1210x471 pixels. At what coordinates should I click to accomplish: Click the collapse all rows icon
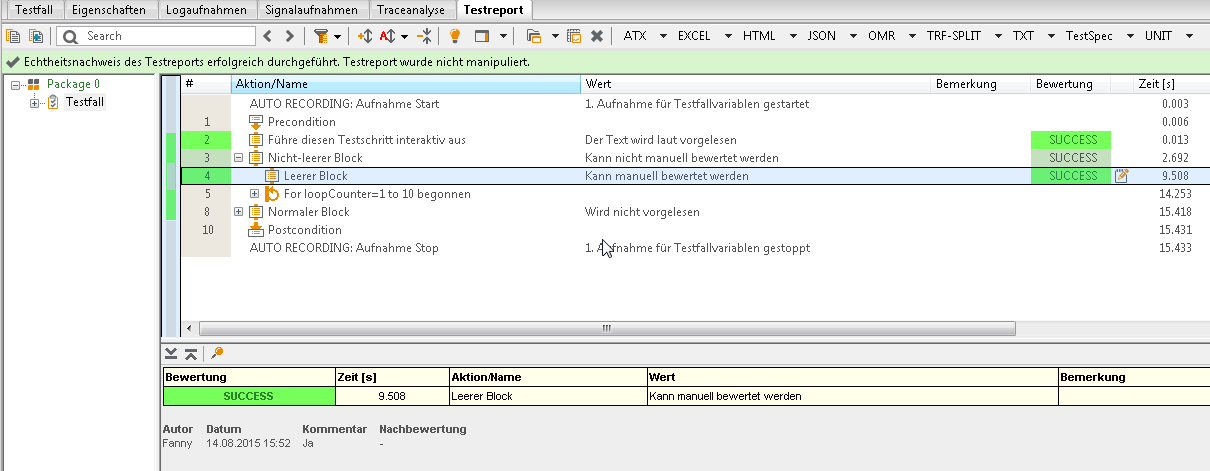(425, 36)
